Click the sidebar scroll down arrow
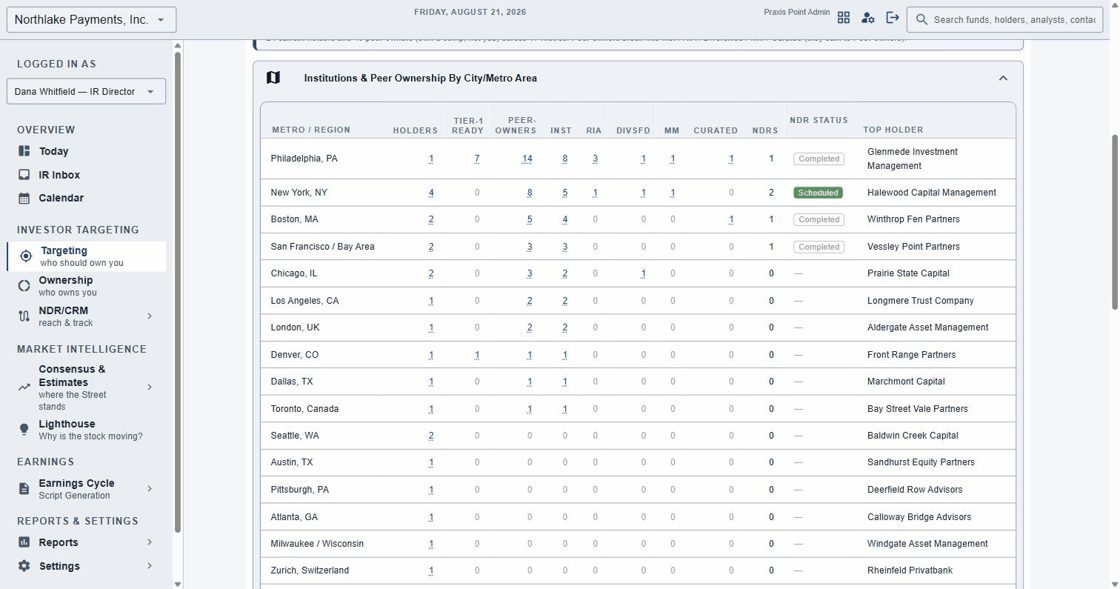The width and height of the screenshot is (1120, 589). click(x=178, y=583)
